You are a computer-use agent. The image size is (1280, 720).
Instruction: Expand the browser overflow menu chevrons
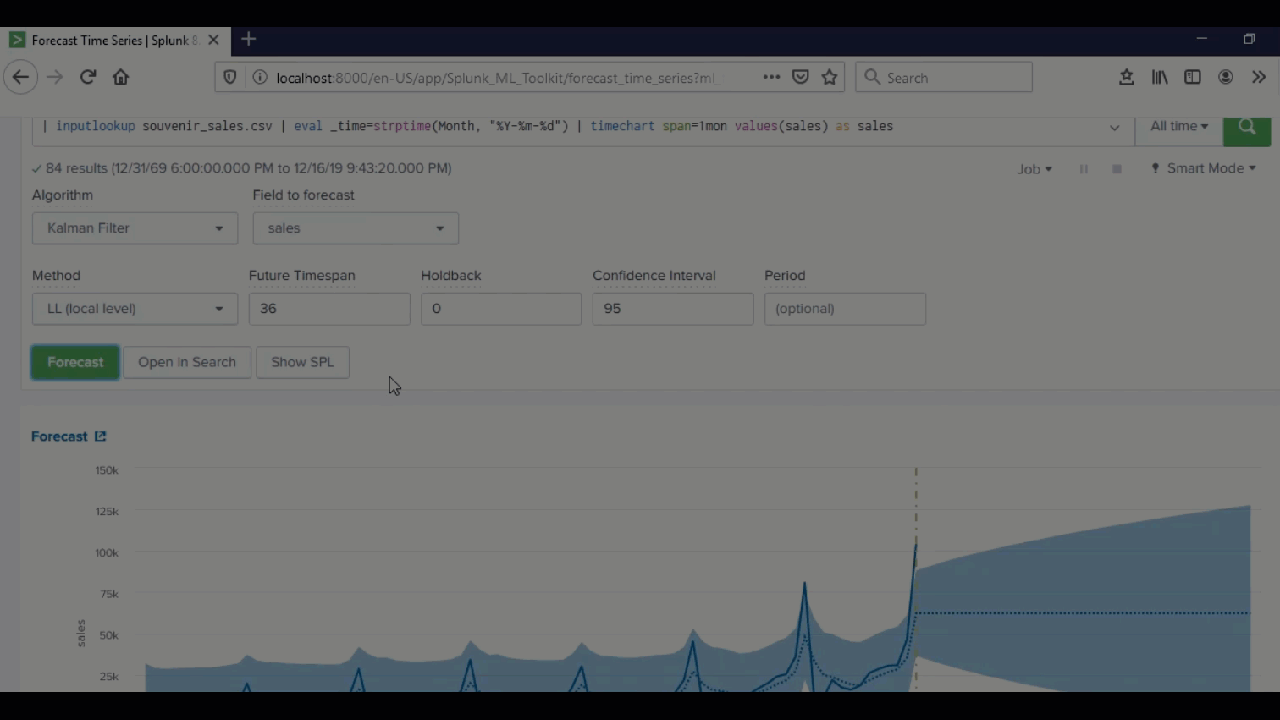[x=1258, y=77]
